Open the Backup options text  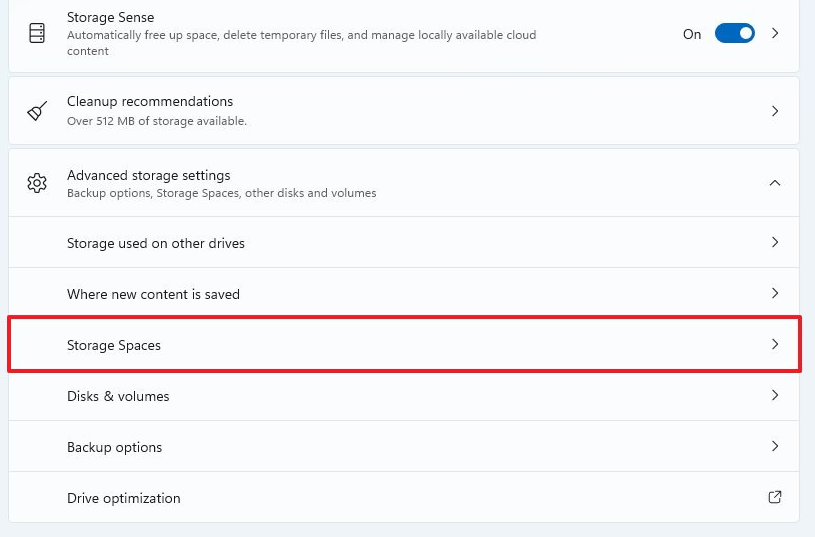114,447
